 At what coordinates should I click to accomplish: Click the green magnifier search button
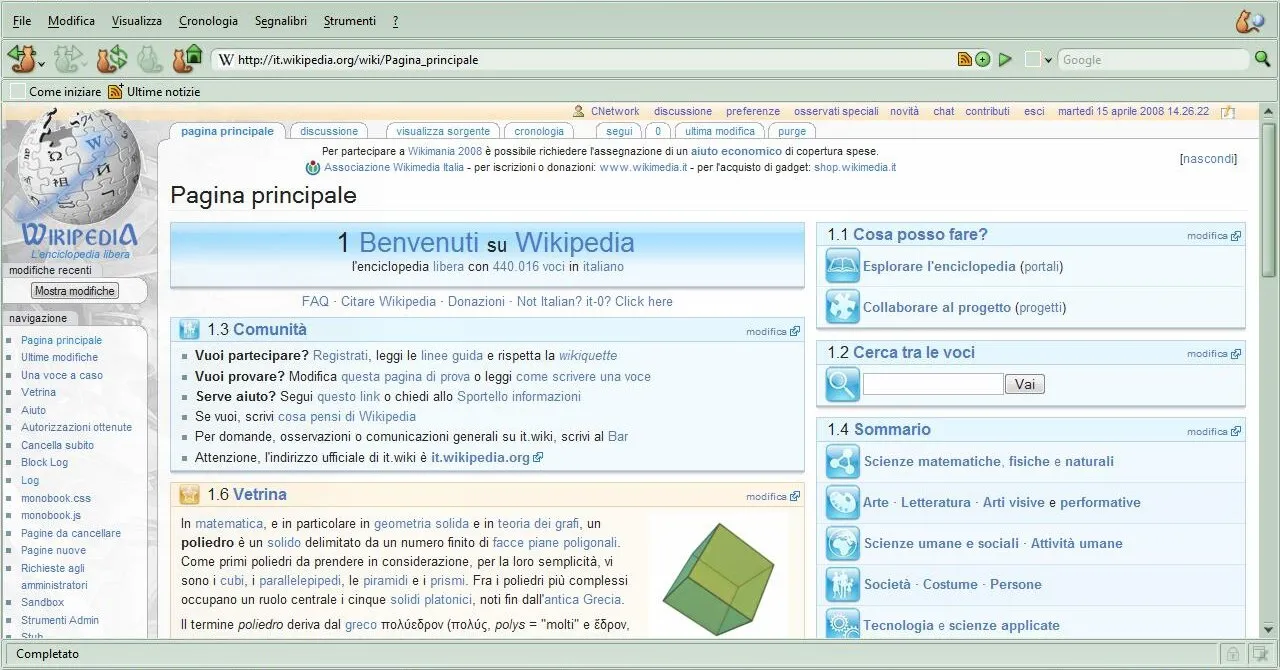tap(1263, 59)
